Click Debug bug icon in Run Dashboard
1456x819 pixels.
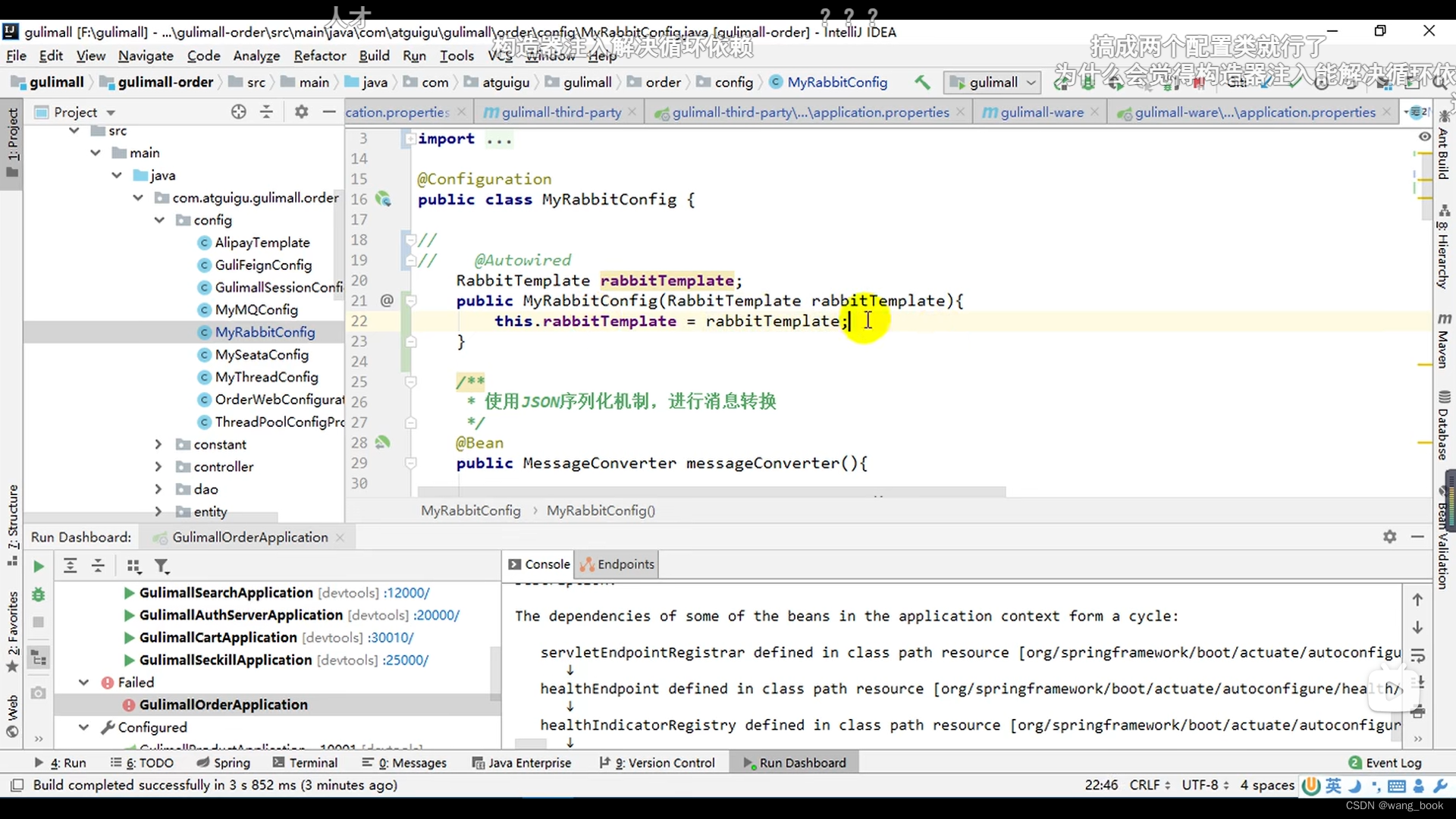39,595
